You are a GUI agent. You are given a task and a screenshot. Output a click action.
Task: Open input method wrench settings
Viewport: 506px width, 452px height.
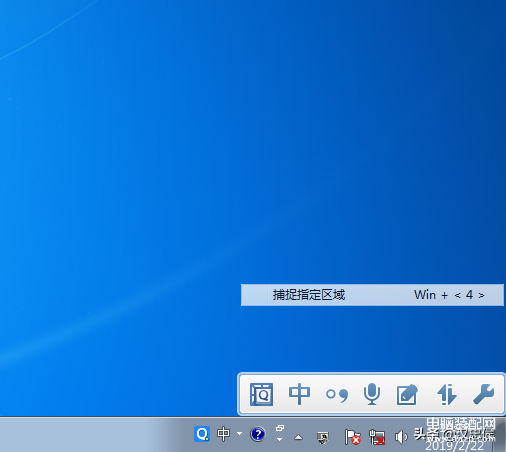click(x=483, y=394)
